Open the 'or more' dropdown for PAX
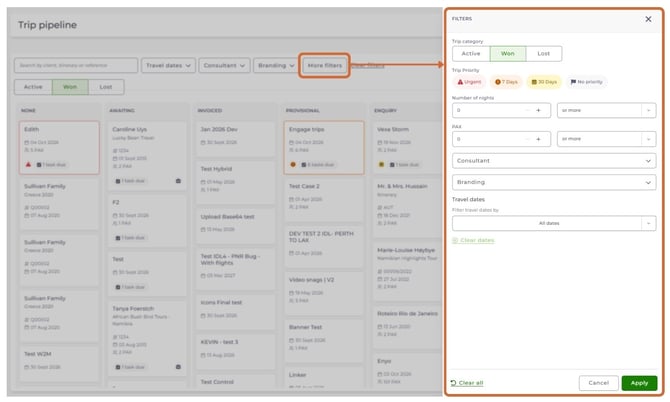 coord(606,139)
